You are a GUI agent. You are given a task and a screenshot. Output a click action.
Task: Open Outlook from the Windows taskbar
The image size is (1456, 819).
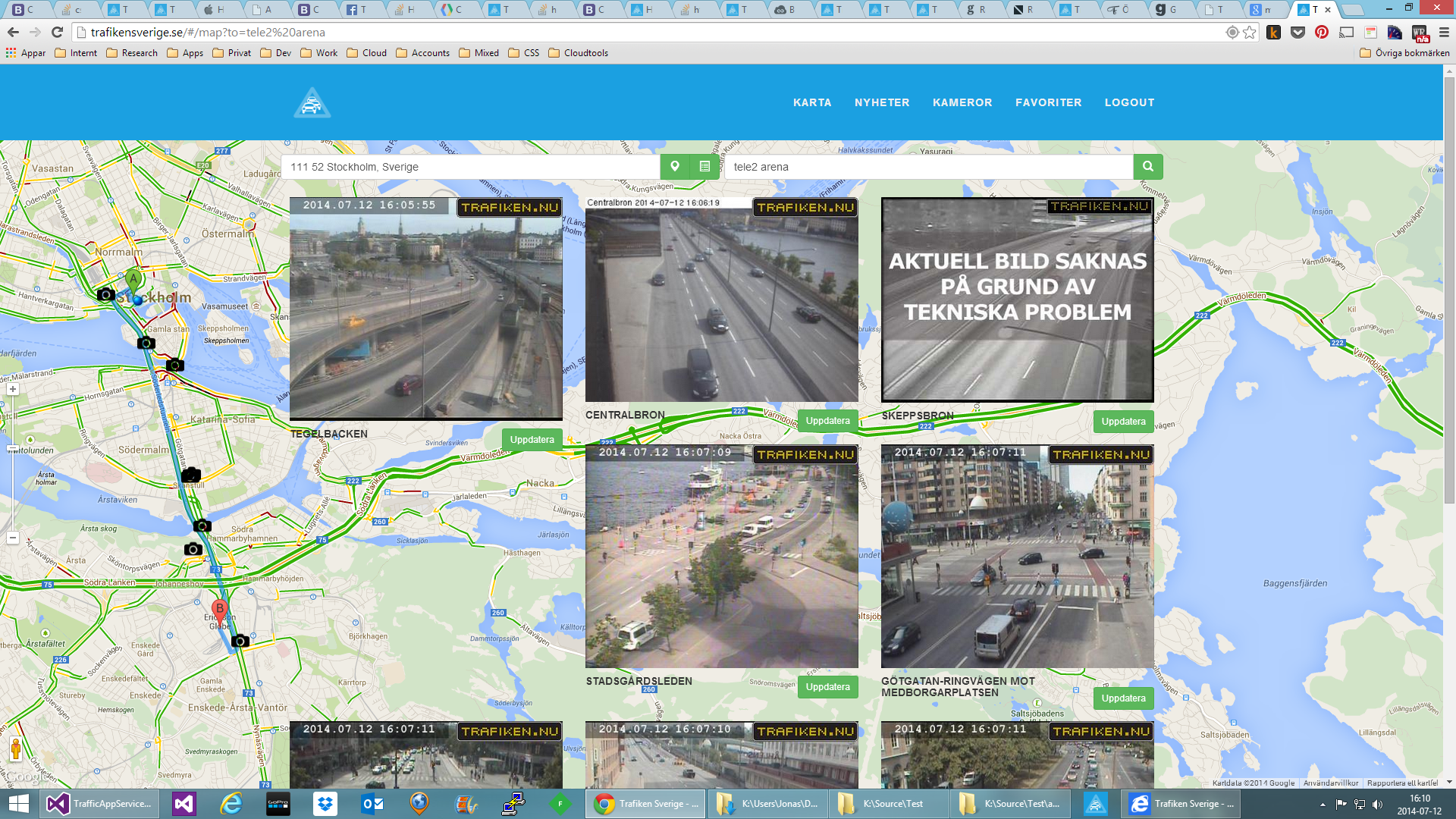[x=372, y=803]
